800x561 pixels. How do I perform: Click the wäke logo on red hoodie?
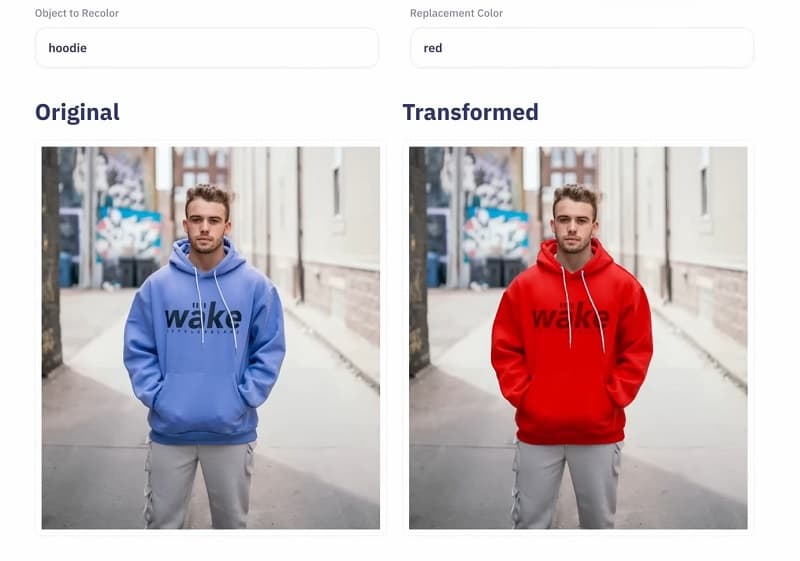[x=570, y=318]
